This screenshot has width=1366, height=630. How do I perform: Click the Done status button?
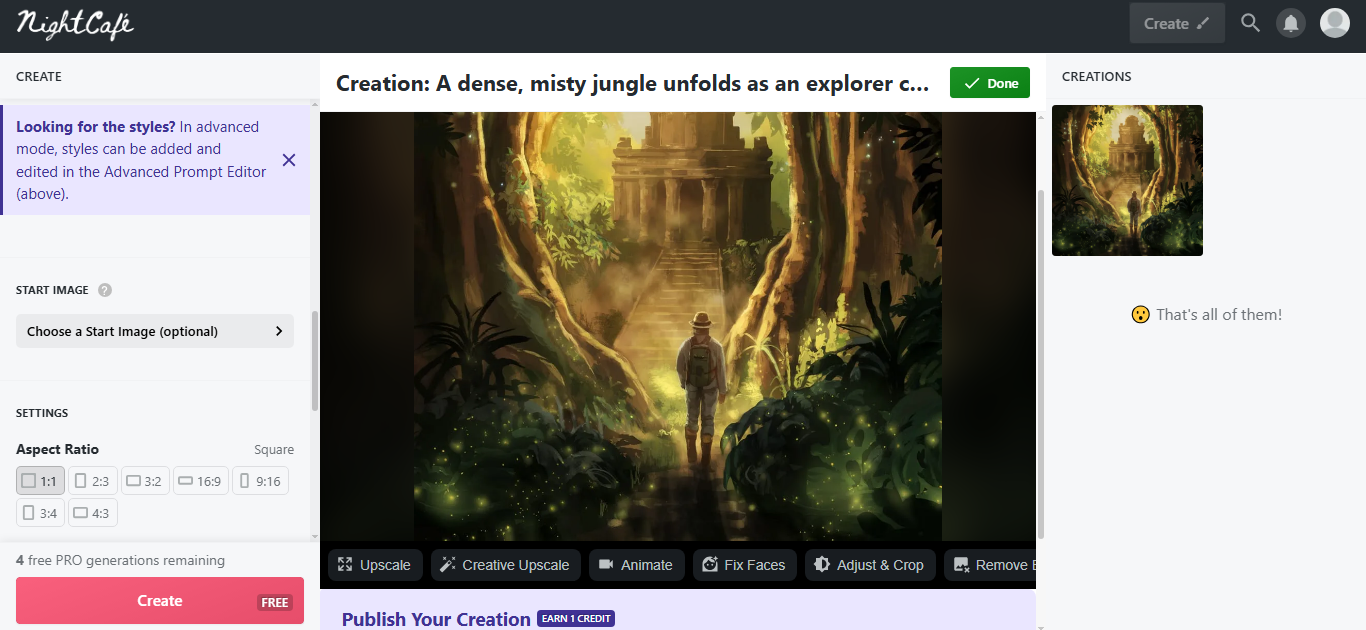(989, 83)
